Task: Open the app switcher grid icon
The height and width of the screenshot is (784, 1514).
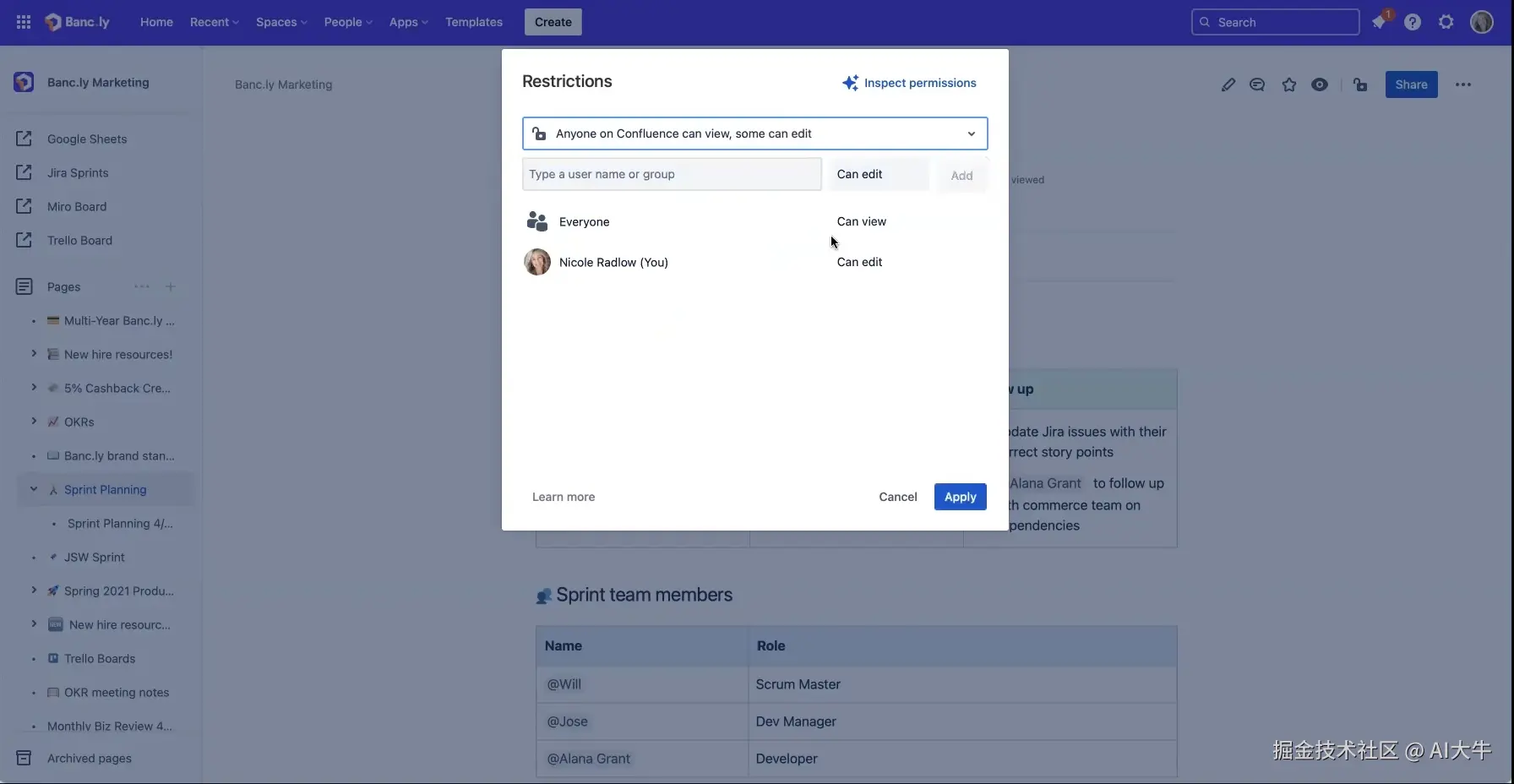Action: point(24,22)
